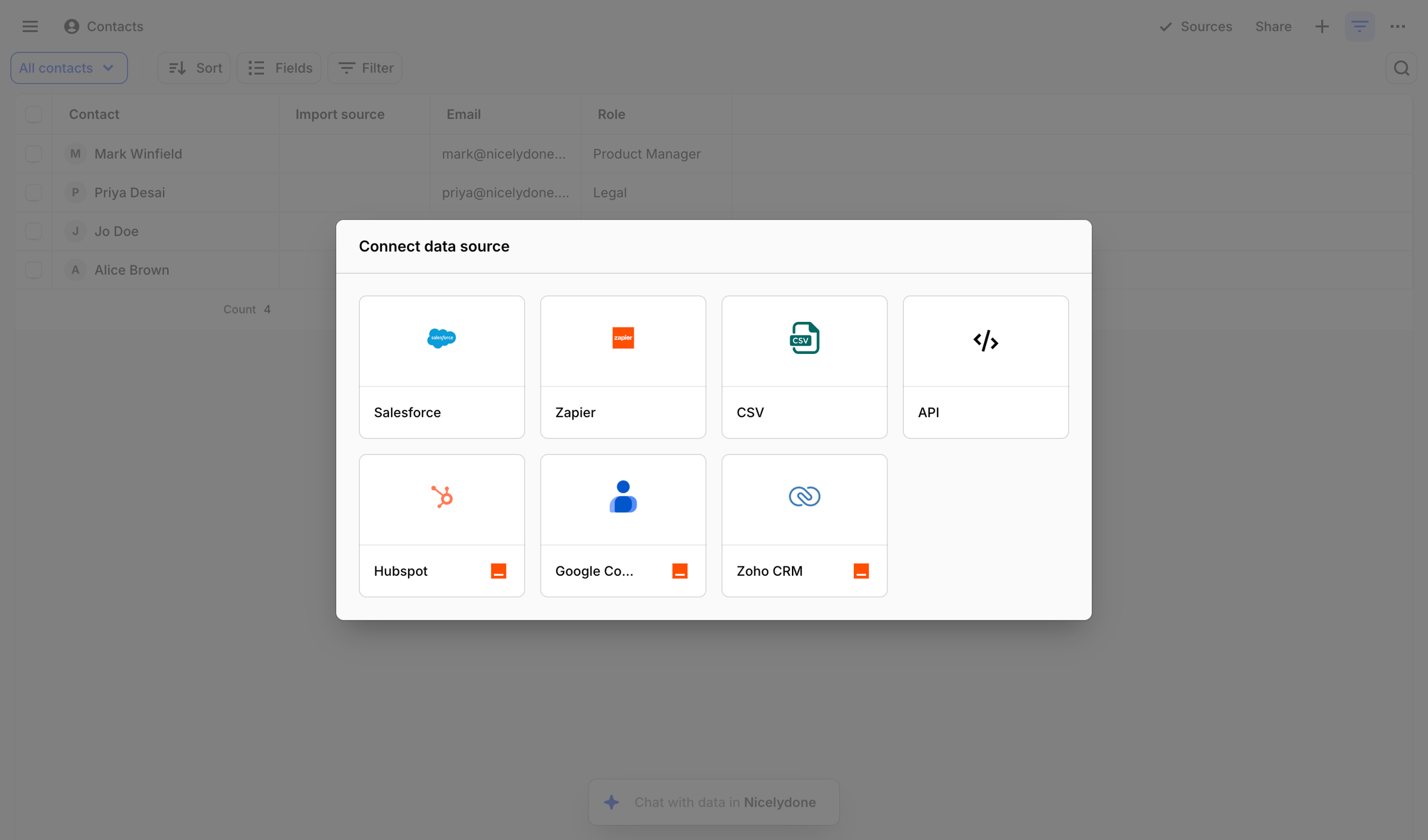1428x840 pixels.
Task: Select the API data source label
Action: tap(928, 412)
